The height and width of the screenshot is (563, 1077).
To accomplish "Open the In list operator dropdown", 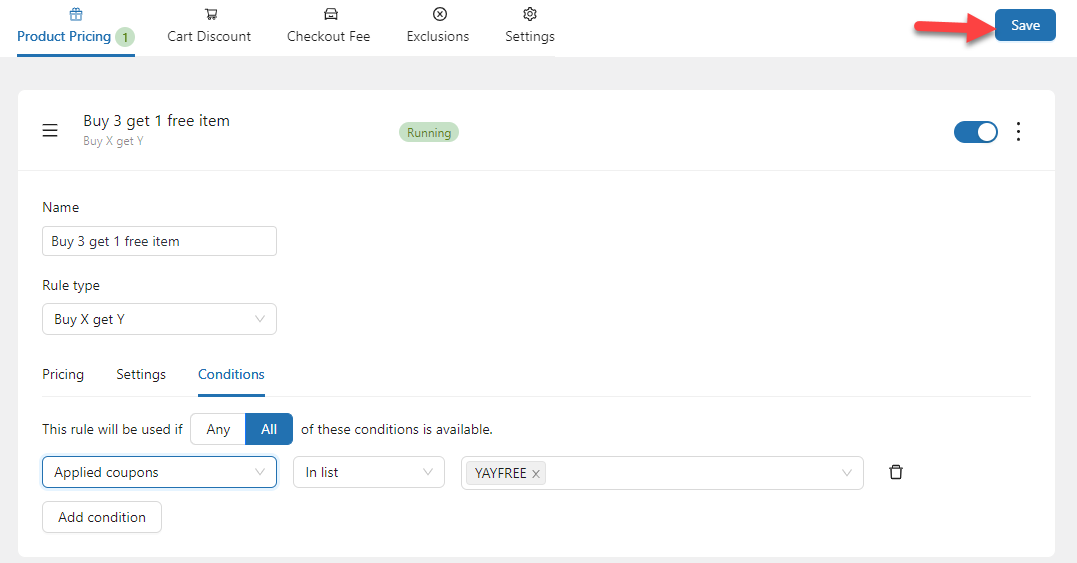I will click(369, 472).
